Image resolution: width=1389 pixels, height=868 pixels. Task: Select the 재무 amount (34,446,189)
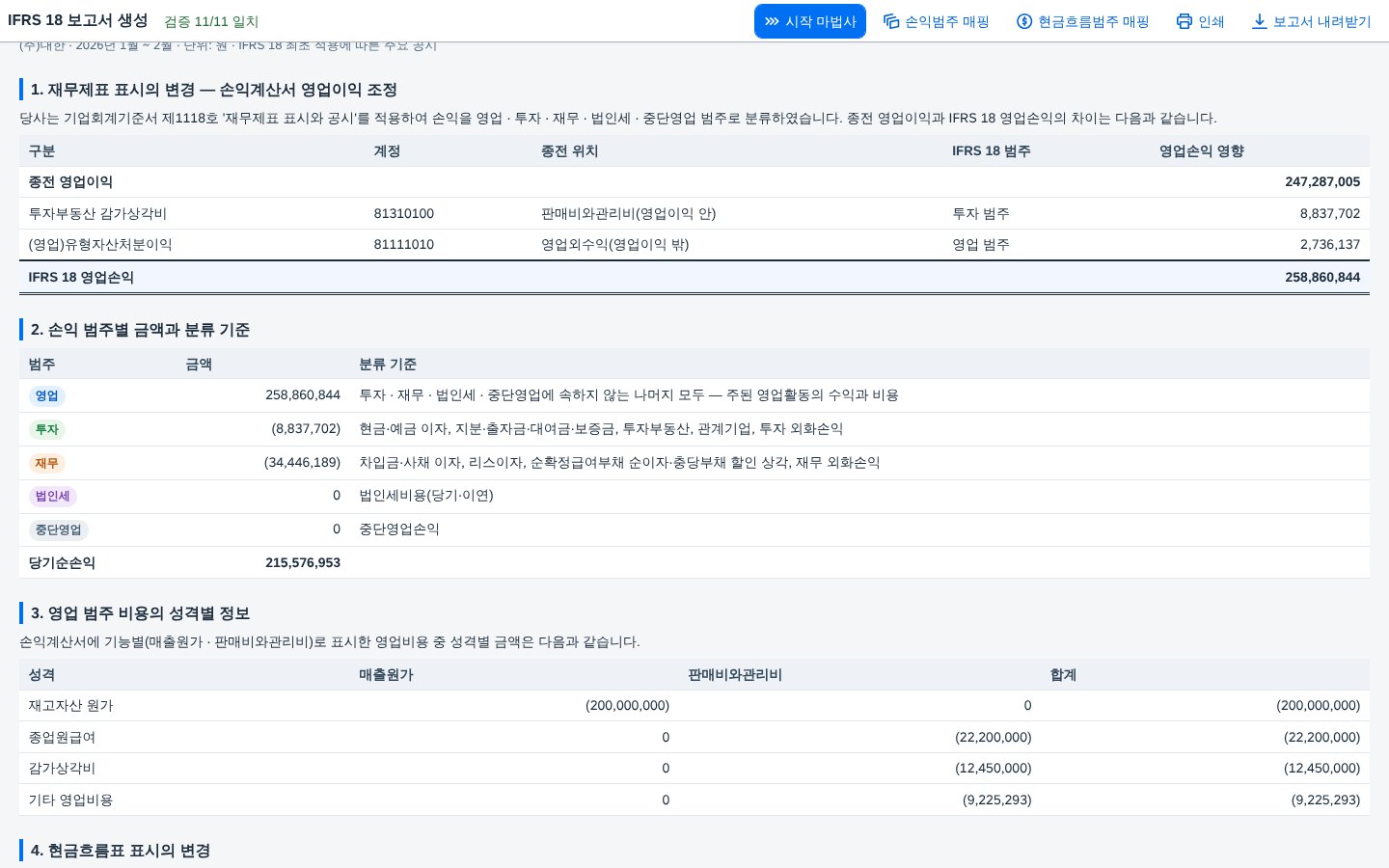[302, 462]
